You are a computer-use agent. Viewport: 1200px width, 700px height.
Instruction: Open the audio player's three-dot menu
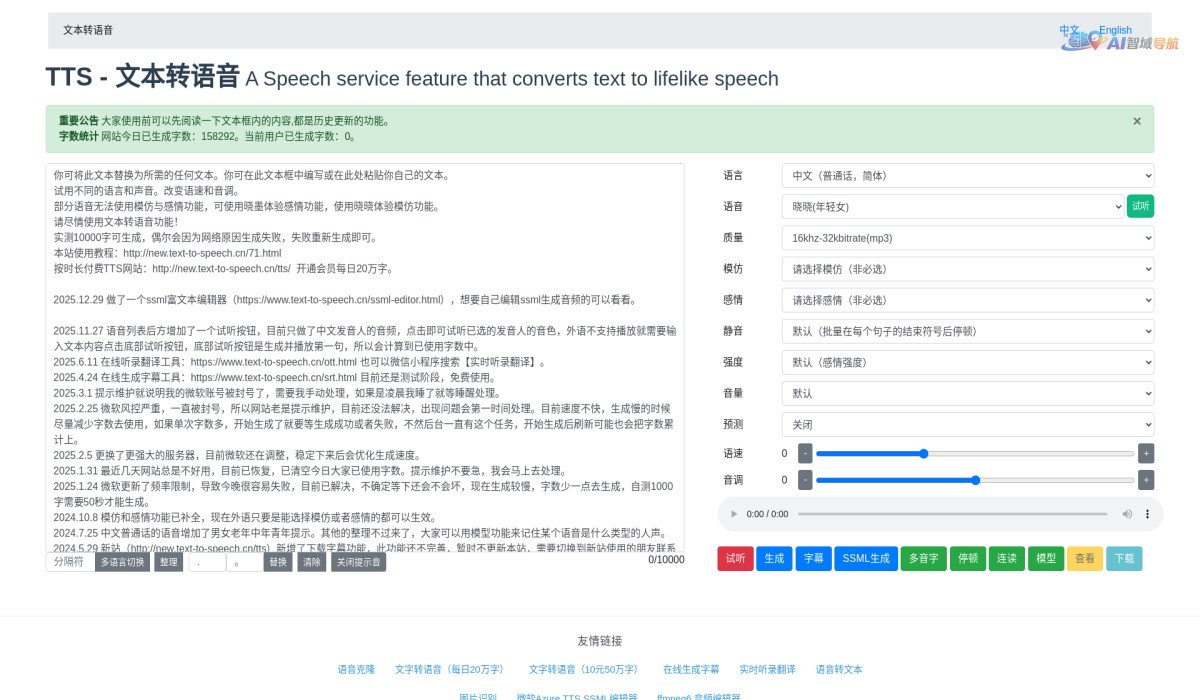coord(1147,514)
